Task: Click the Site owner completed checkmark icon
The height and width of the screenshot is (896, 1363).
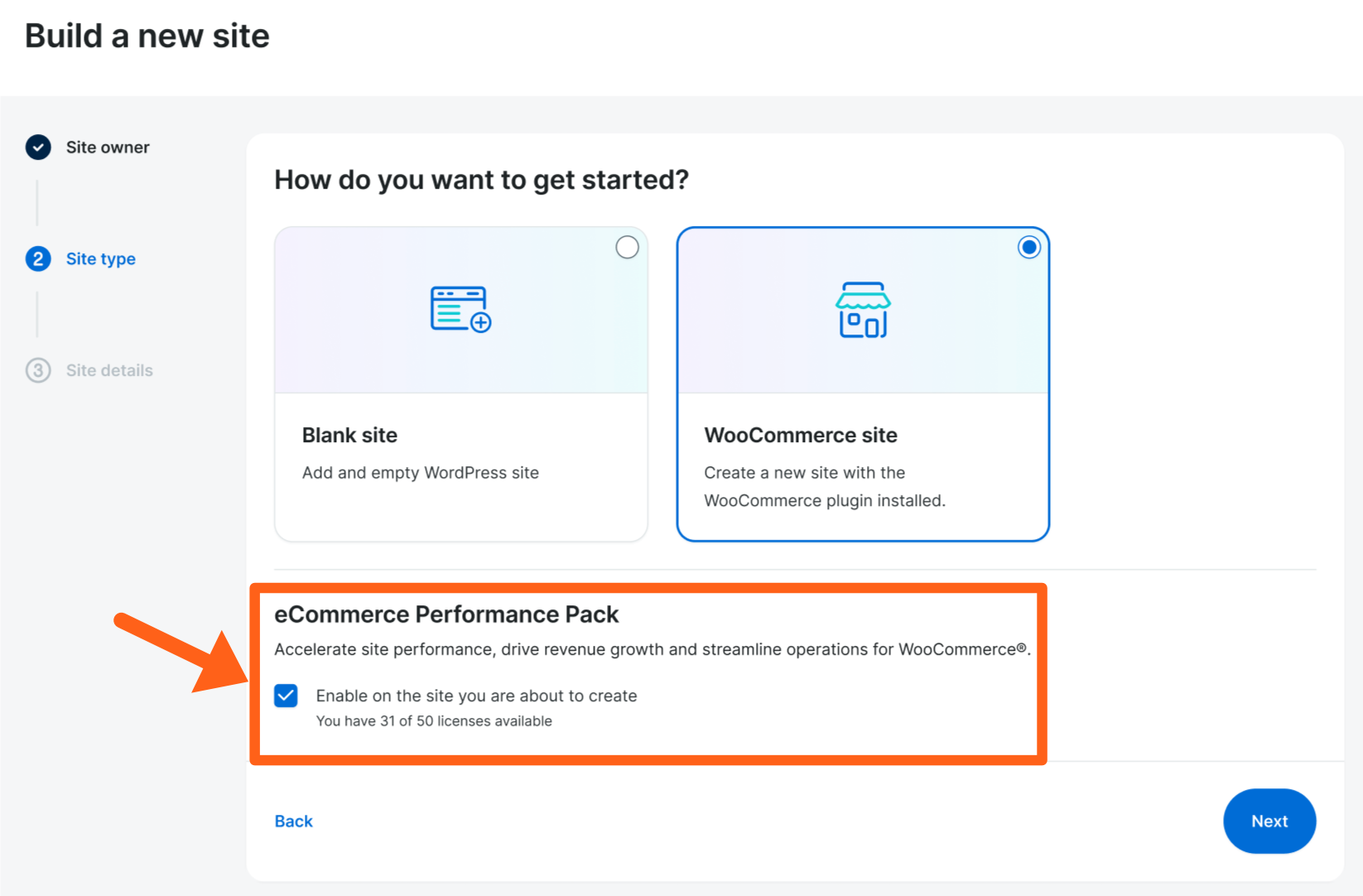Action: coord(38,147)
